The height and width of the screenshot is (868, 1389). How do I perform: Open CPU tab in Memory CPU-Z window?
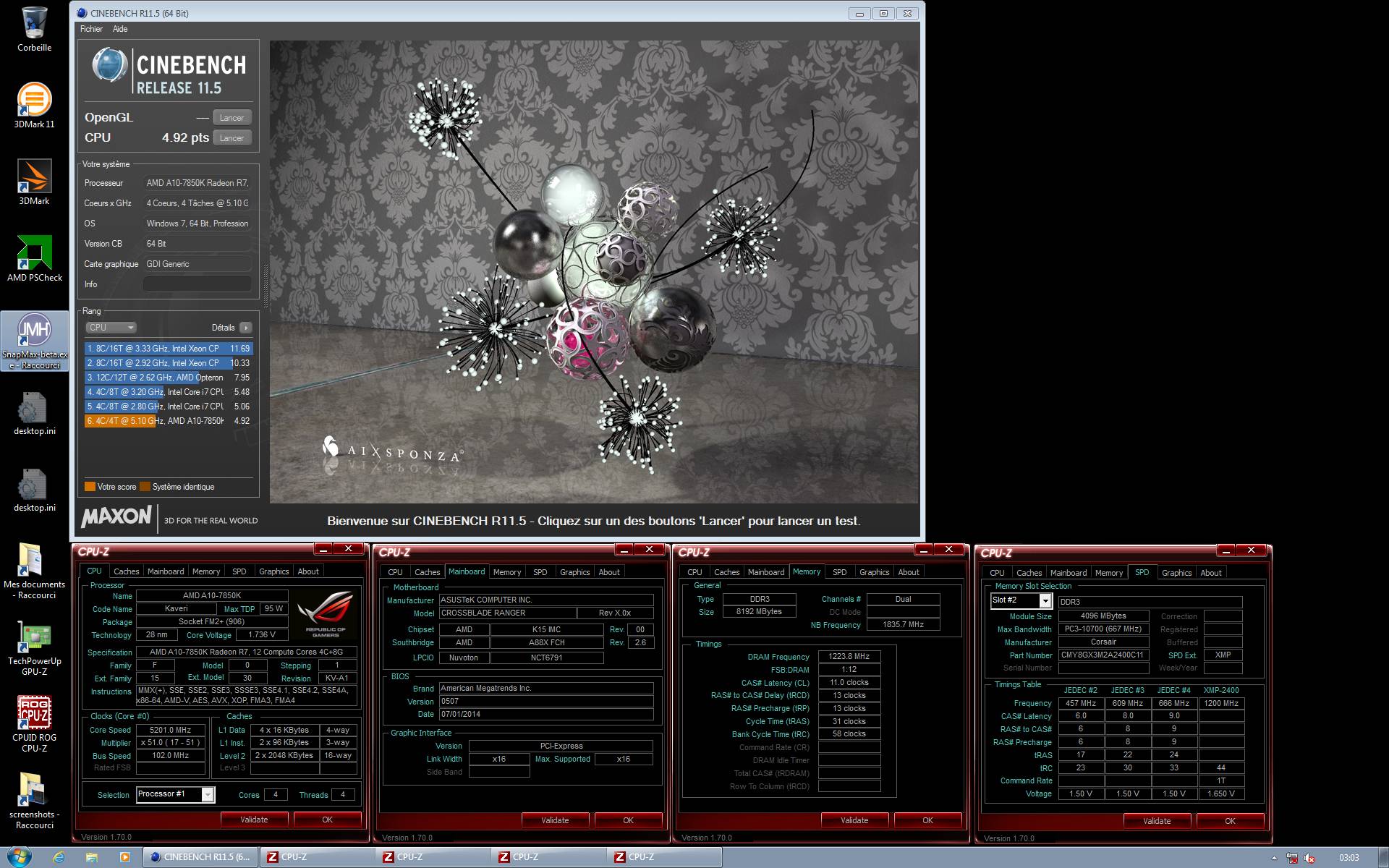[x=694, y=572]
